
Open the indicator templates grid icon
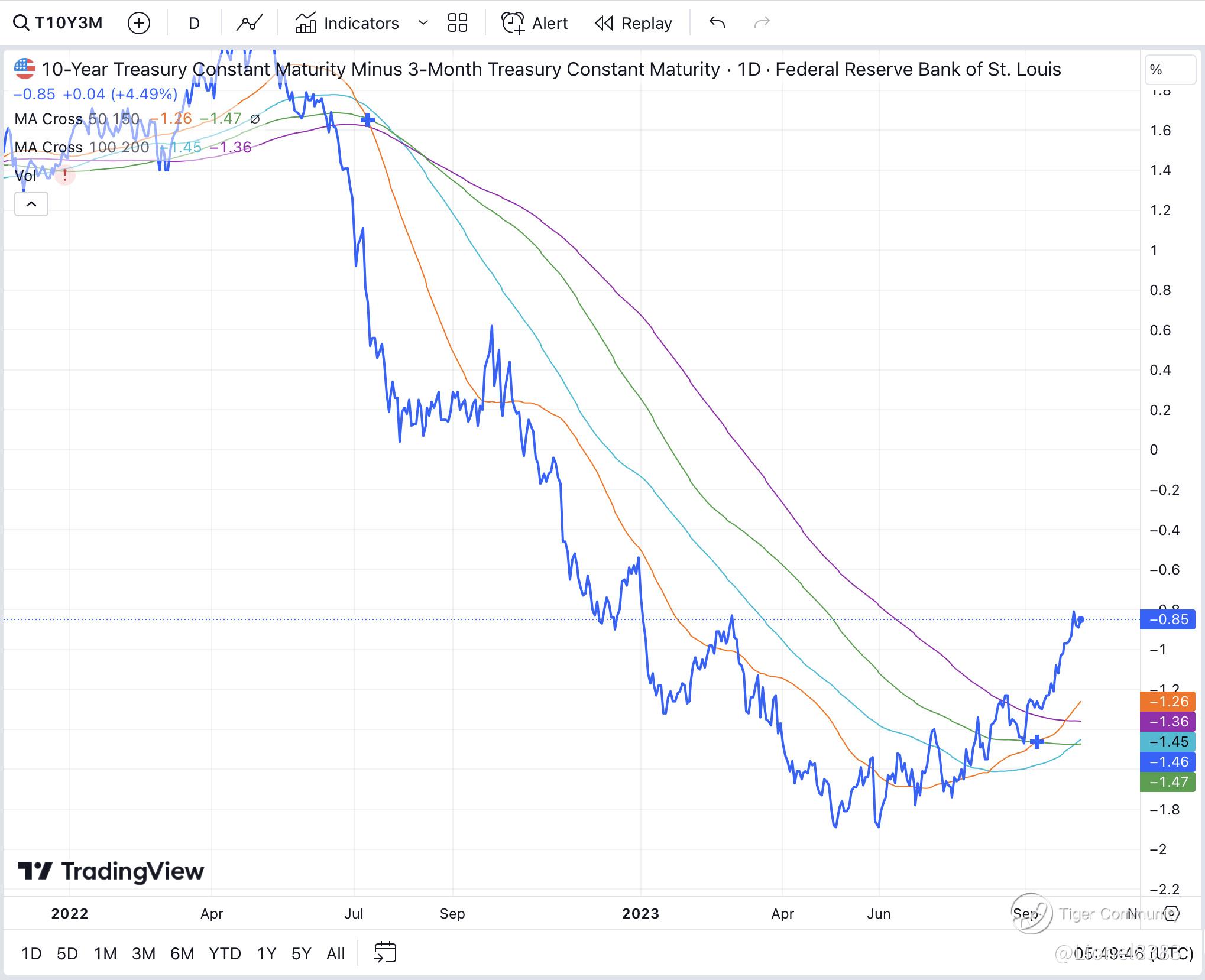click(457, 23)
